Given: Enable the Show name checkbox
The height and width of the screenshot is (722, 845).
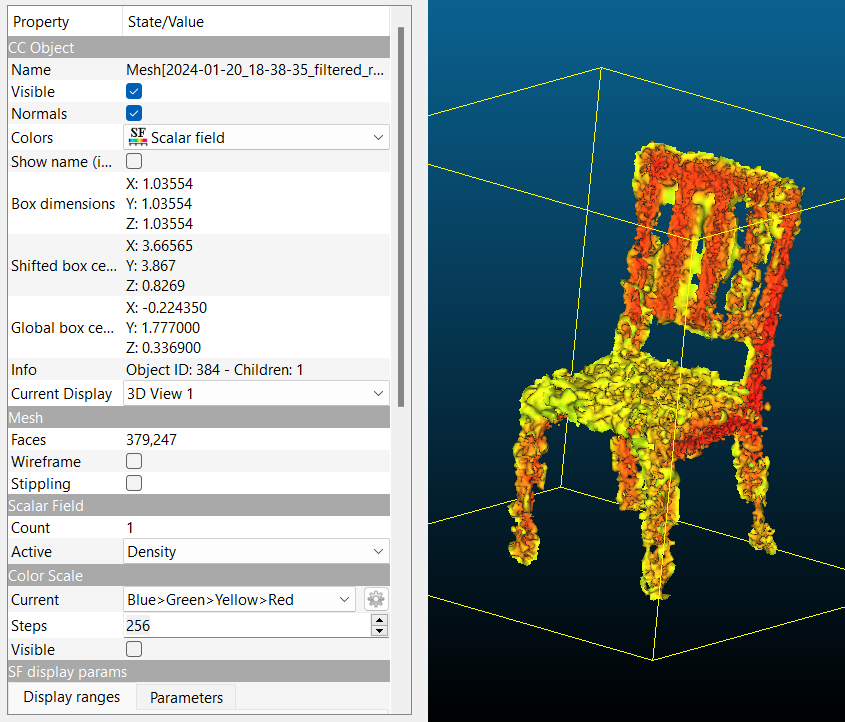Looking at the screenshot, I should (x=134, y=161).
